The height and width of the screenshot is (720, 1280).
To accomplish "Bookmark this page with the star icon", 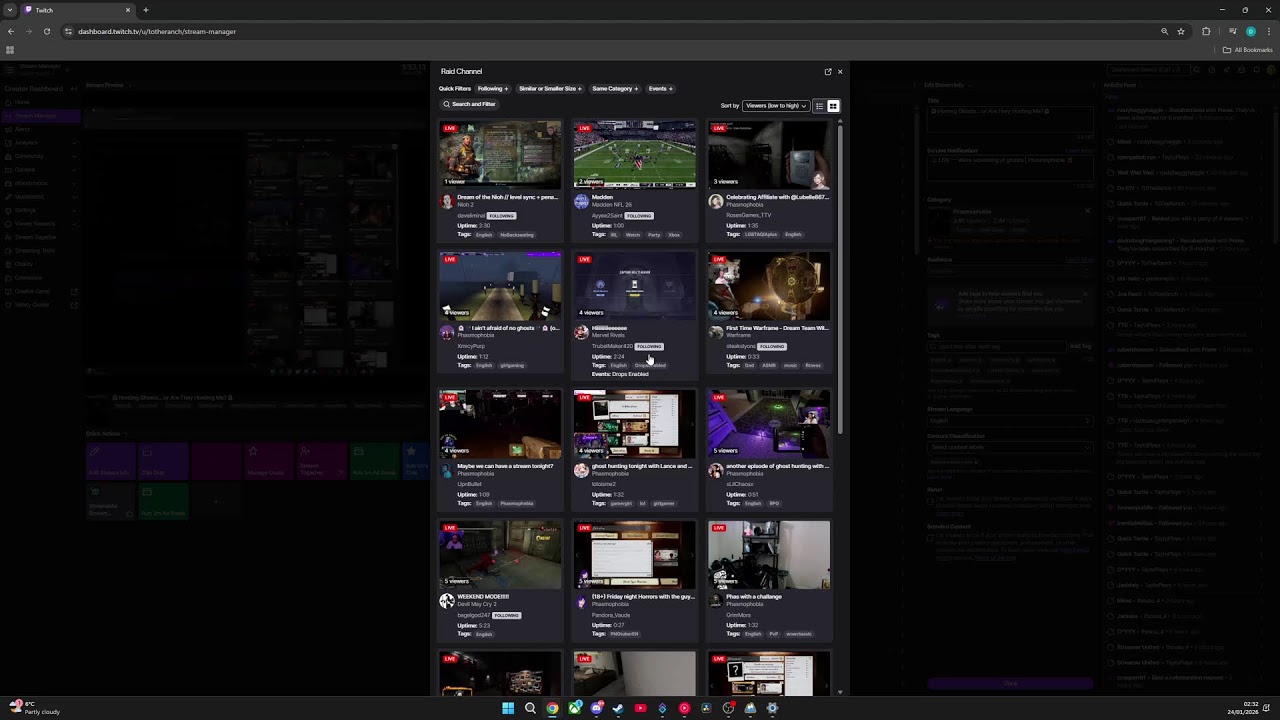I will point(1181,31).
